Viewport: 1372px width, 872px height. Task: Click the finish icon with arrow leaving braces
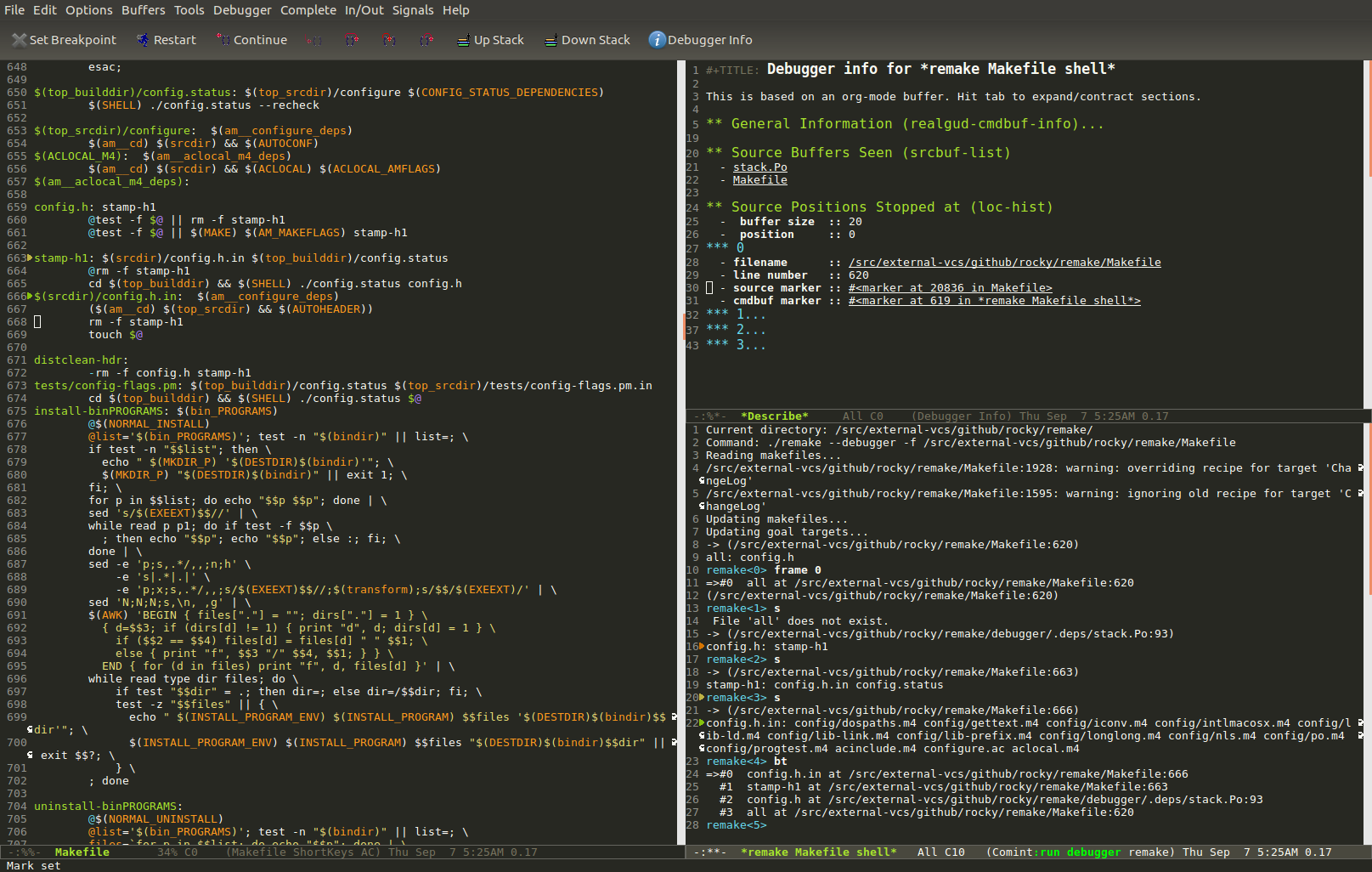426,40
